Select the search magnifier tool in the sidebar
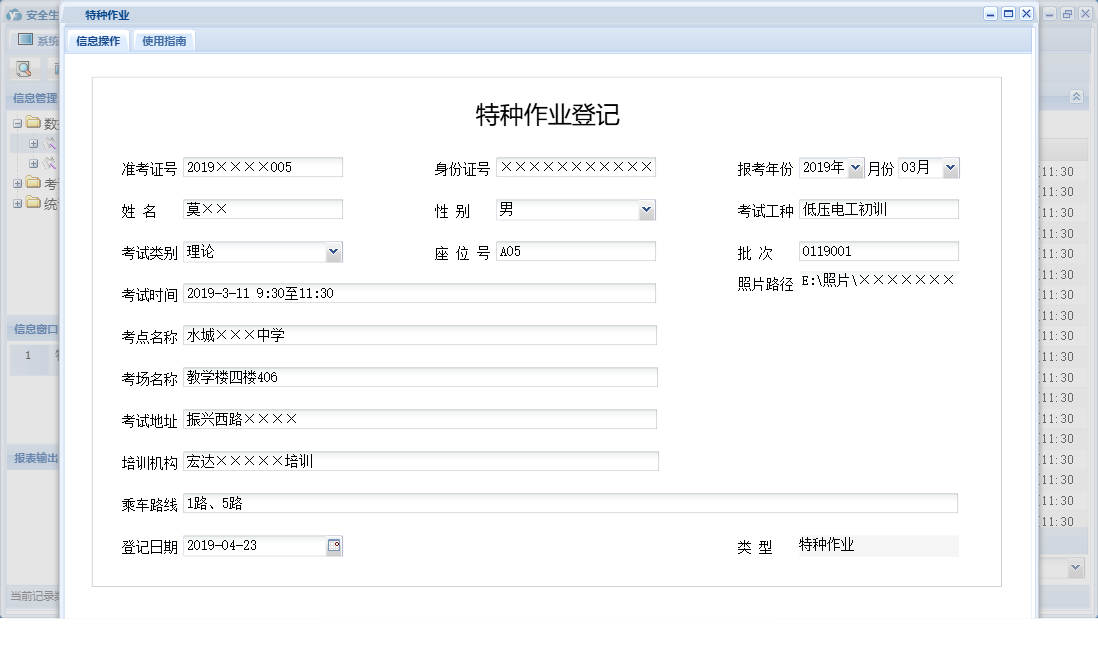Screen dimensions: 1098x665 tap(22, 68)
